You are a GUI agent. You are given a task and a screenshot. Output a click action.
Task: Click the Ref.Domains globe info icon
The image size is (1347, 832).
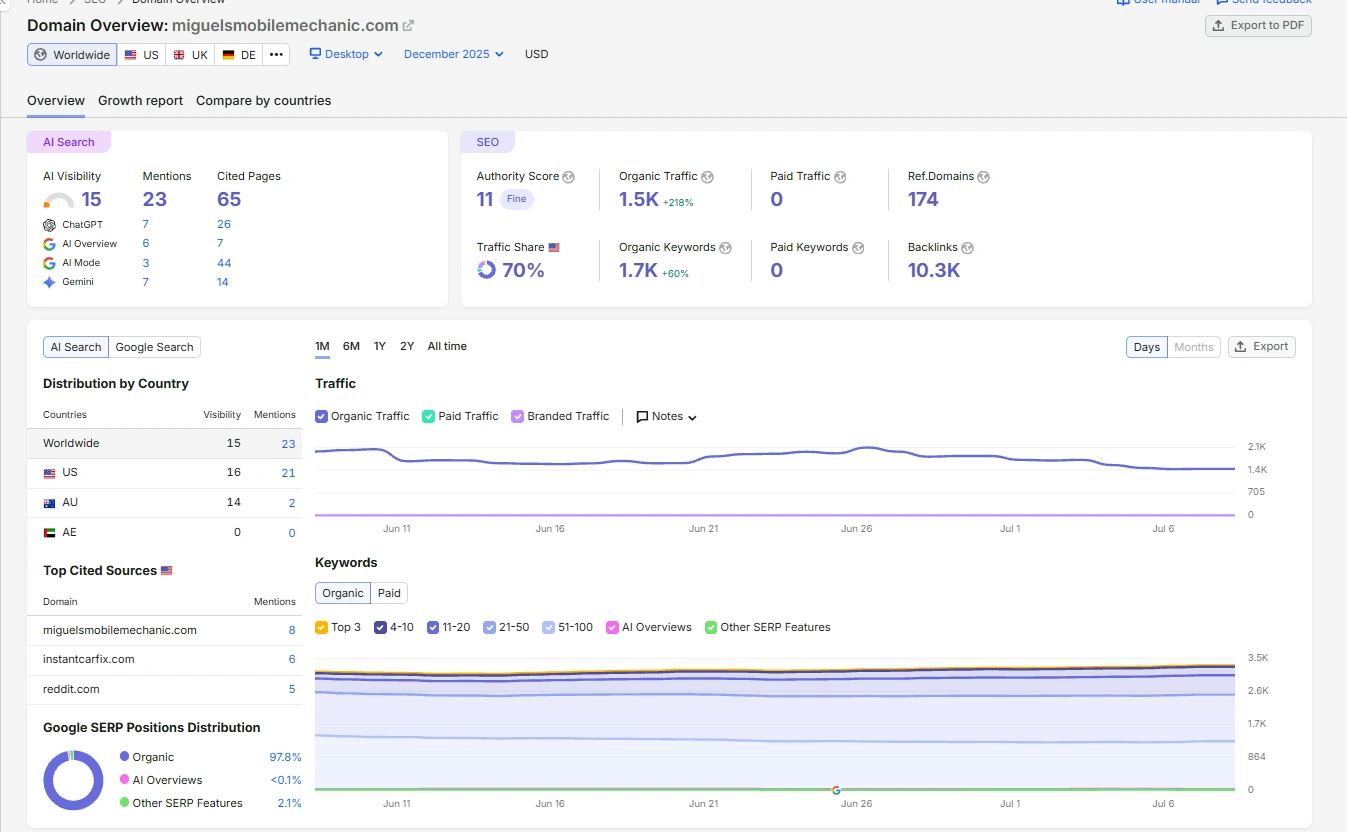(x=983, y=177)
